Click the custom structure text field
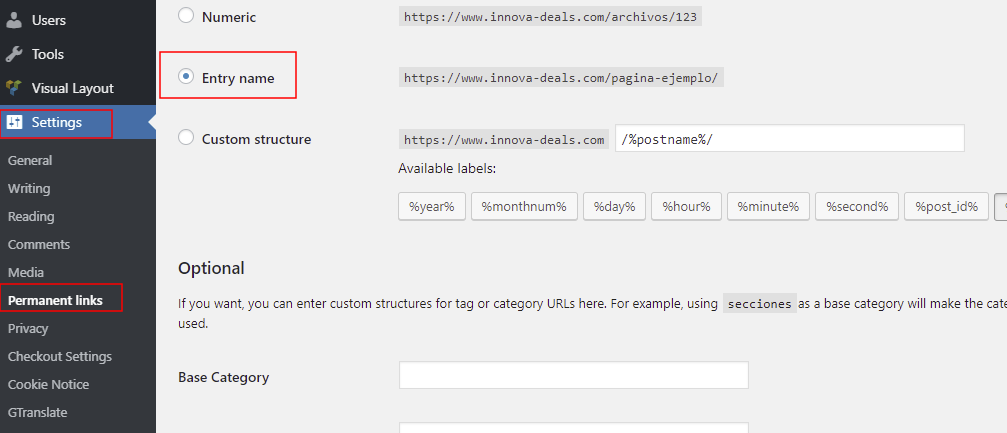 [x=789, y=139]
